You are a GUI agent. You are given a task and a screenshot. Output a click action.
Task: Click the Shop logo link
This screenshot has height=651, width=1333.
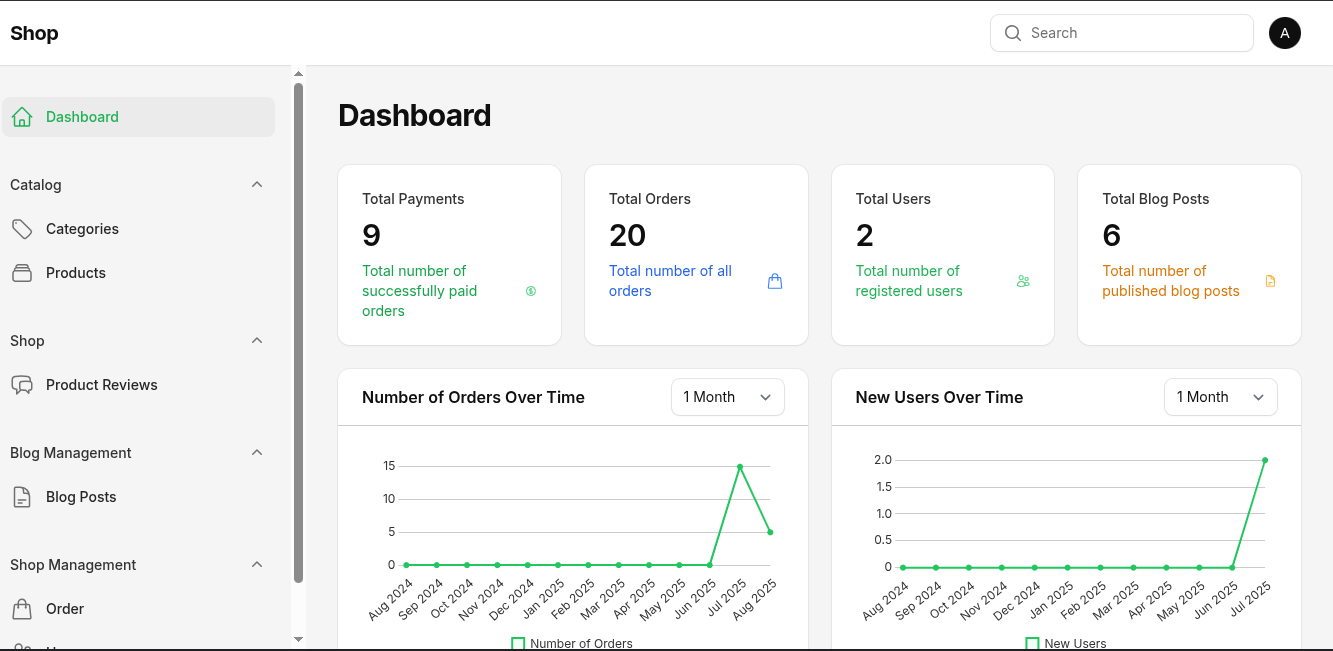coord(34,33)
